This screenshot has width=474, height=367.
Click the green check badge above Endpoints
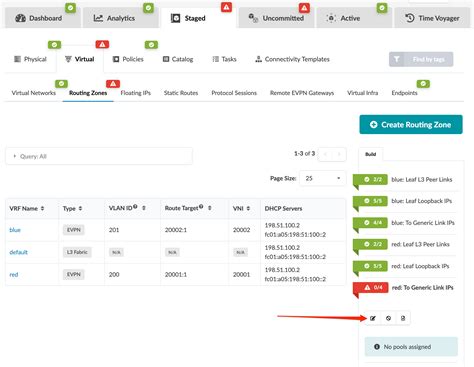click(423, 84)
